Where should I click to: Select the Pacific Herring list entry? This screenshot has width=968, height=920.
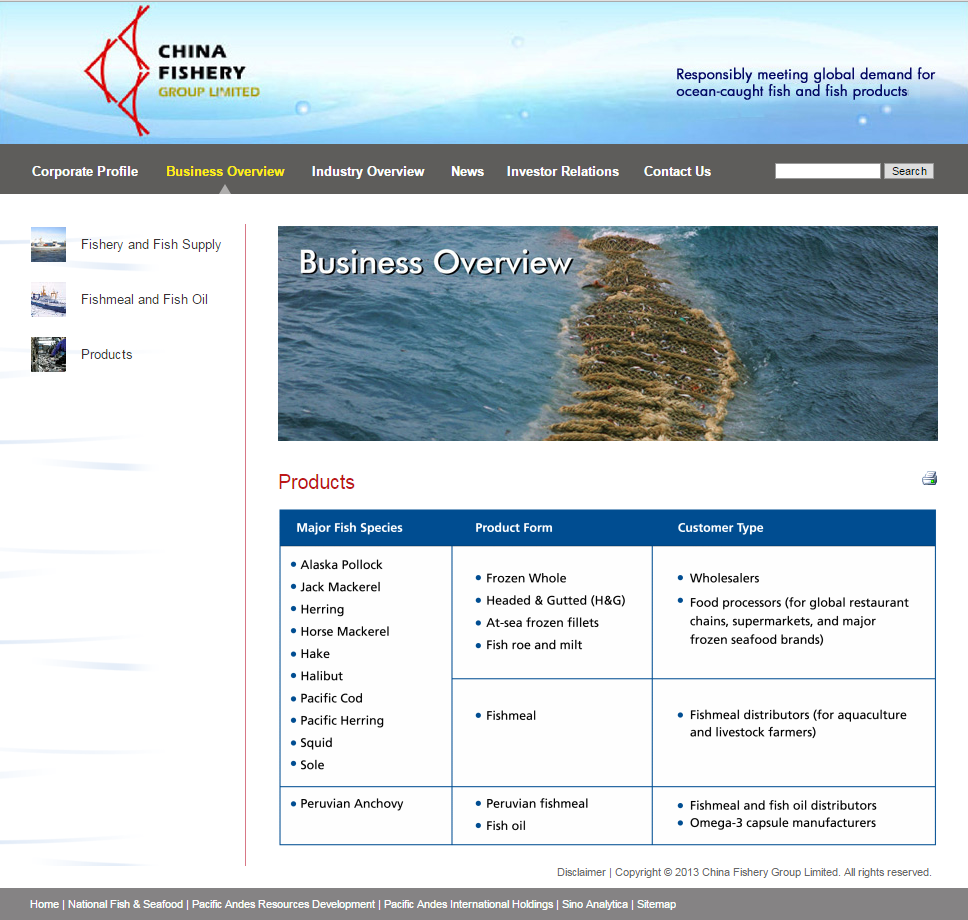coord(342,721)
